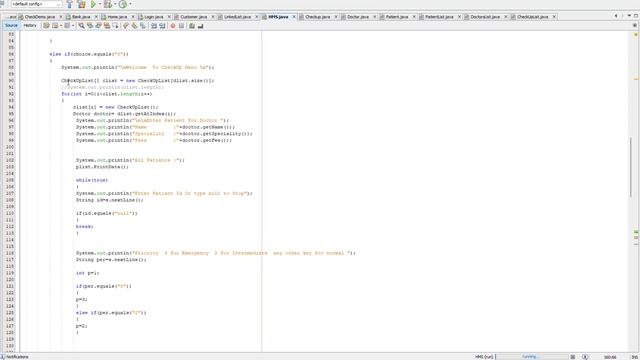
Task: Open the default config dropdown
Action: coord(36,4)
